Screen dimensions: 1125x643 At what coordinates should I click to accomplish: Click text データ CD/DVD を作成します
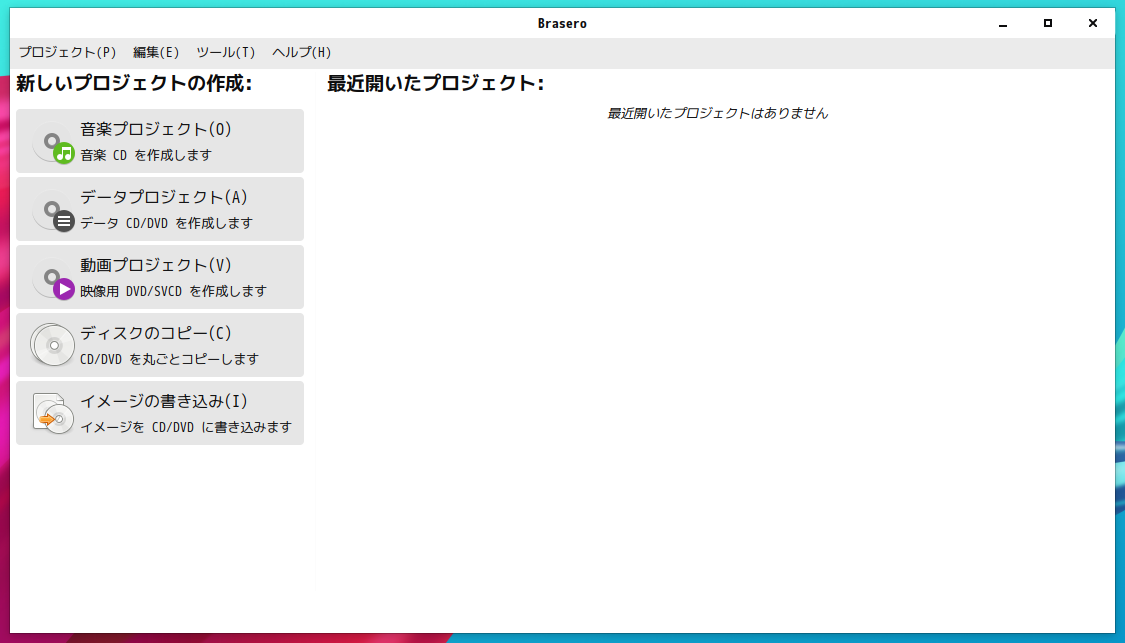click(x=166, y=223)
